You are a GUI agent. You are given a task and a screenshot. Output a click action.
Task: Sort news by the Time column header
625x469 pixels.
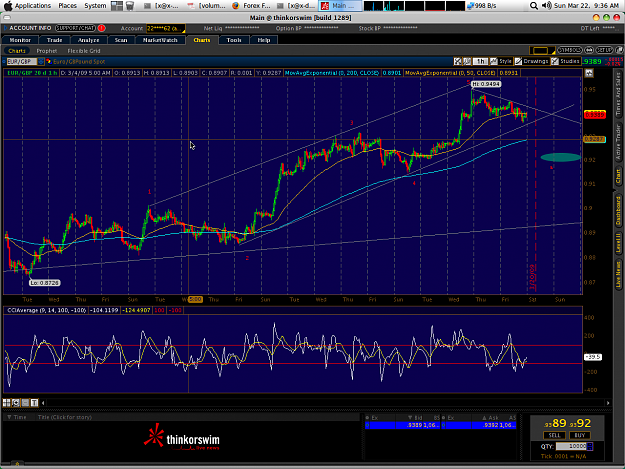click(17, 417)
